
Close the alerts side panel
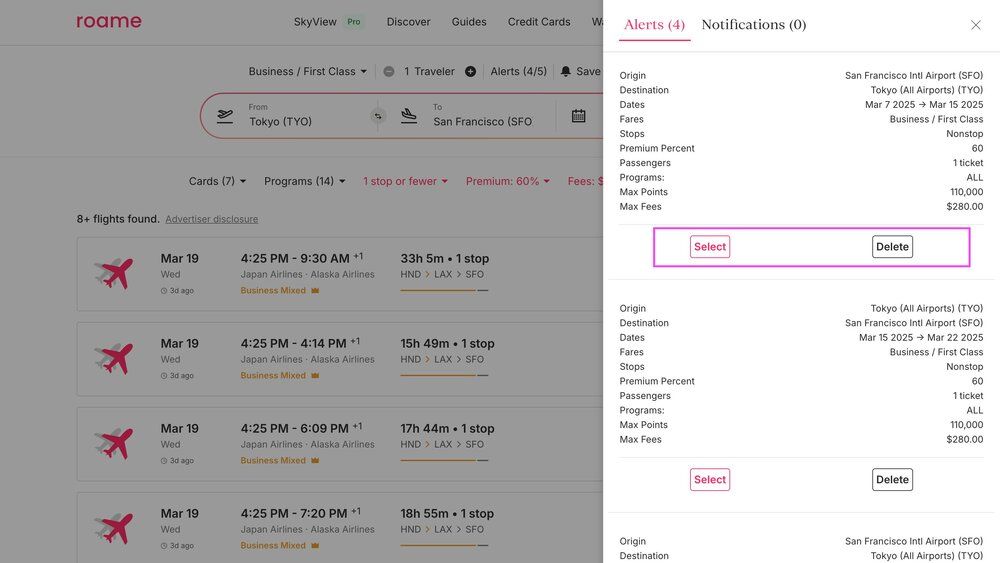click(975, 25)
